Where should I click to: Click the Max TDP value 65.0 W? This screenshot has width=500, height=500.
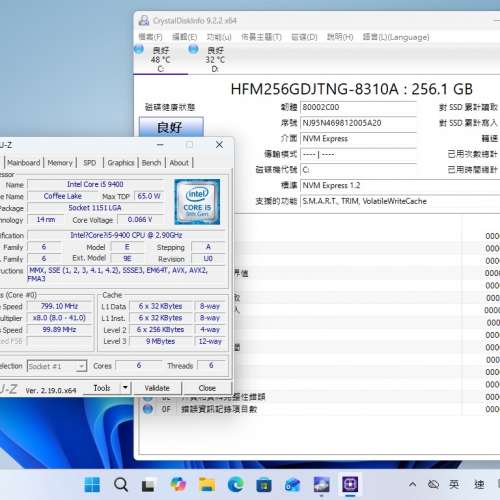tap(149, 196)
